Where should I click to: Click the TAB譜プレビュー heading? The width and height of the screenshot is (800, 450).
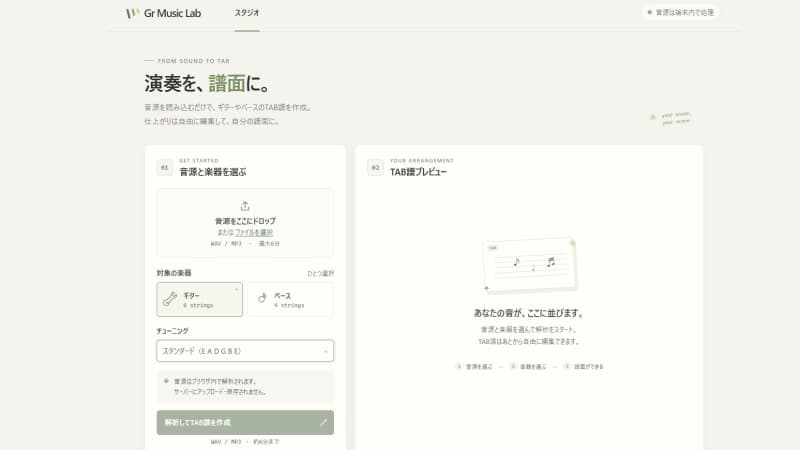tap(418, 172)
